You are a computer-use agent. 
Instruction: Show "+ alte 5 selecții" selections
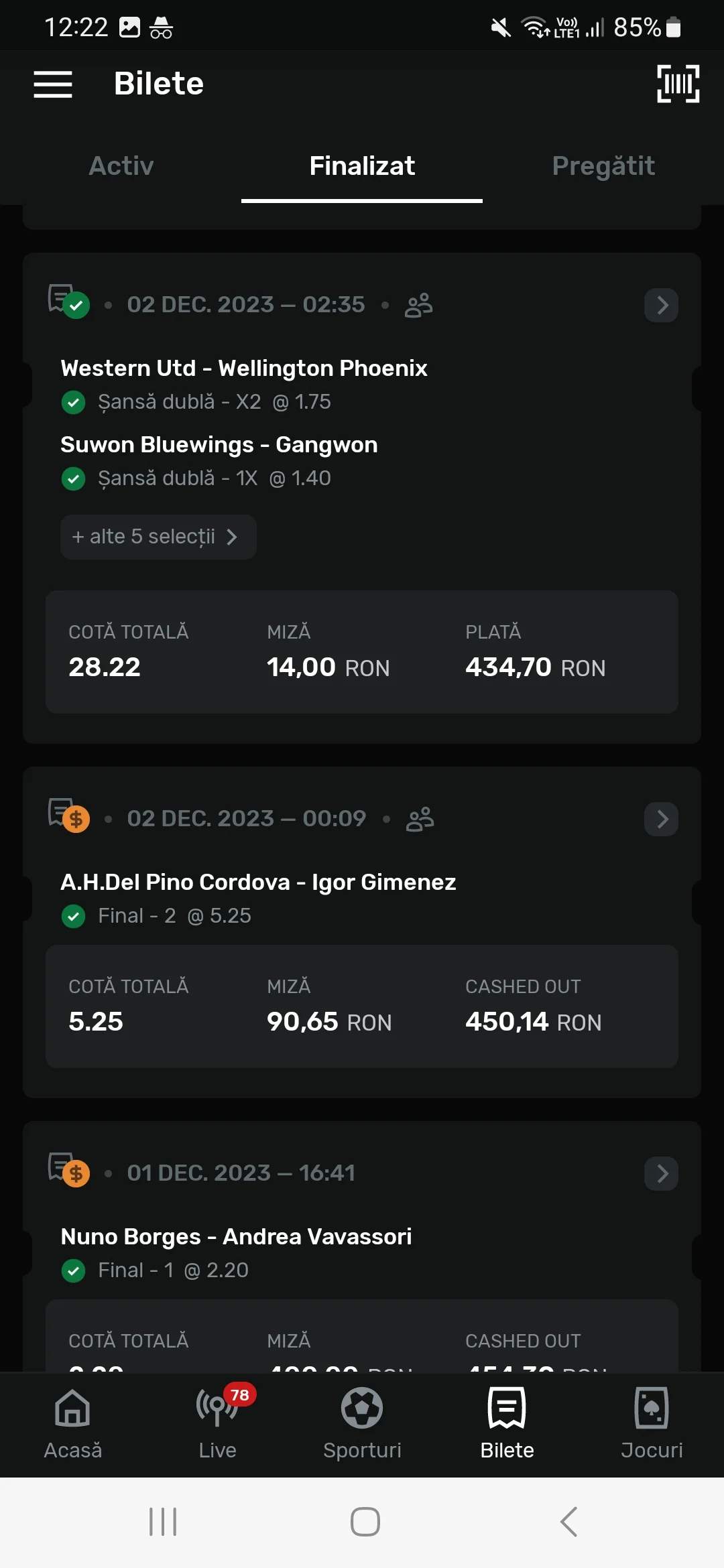tap(158, 537)
